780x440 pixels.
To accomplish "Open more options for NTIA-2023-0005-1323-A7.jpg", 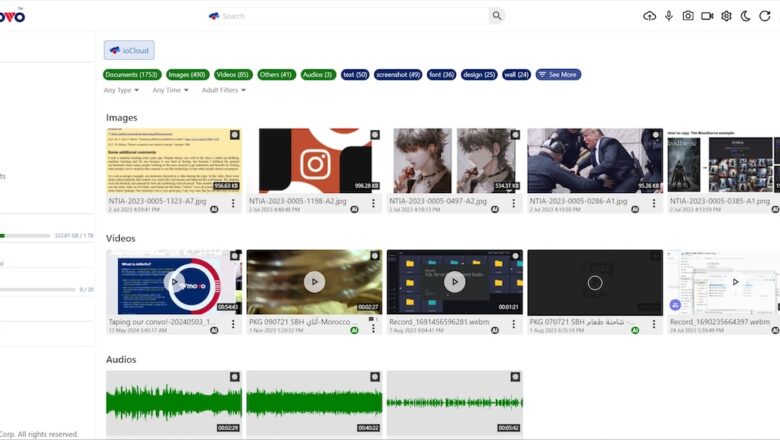I will pyautogui.click(x=233, y=203).
